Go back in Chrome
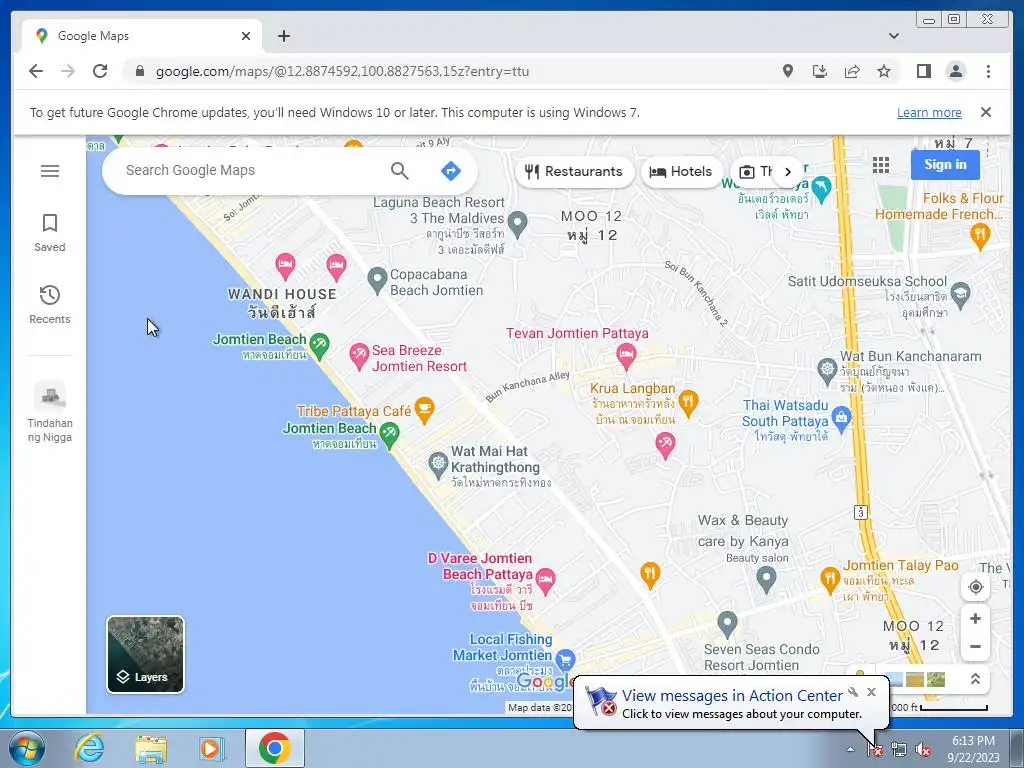This screenshot has width=1024, height=768. [36, 71]
